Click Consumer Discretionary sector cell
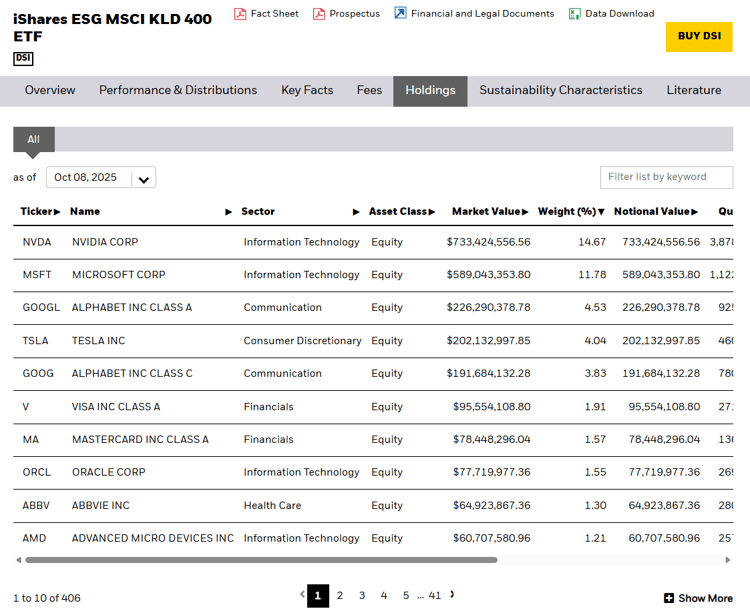The image size is (750, 609). click(302, 341)
